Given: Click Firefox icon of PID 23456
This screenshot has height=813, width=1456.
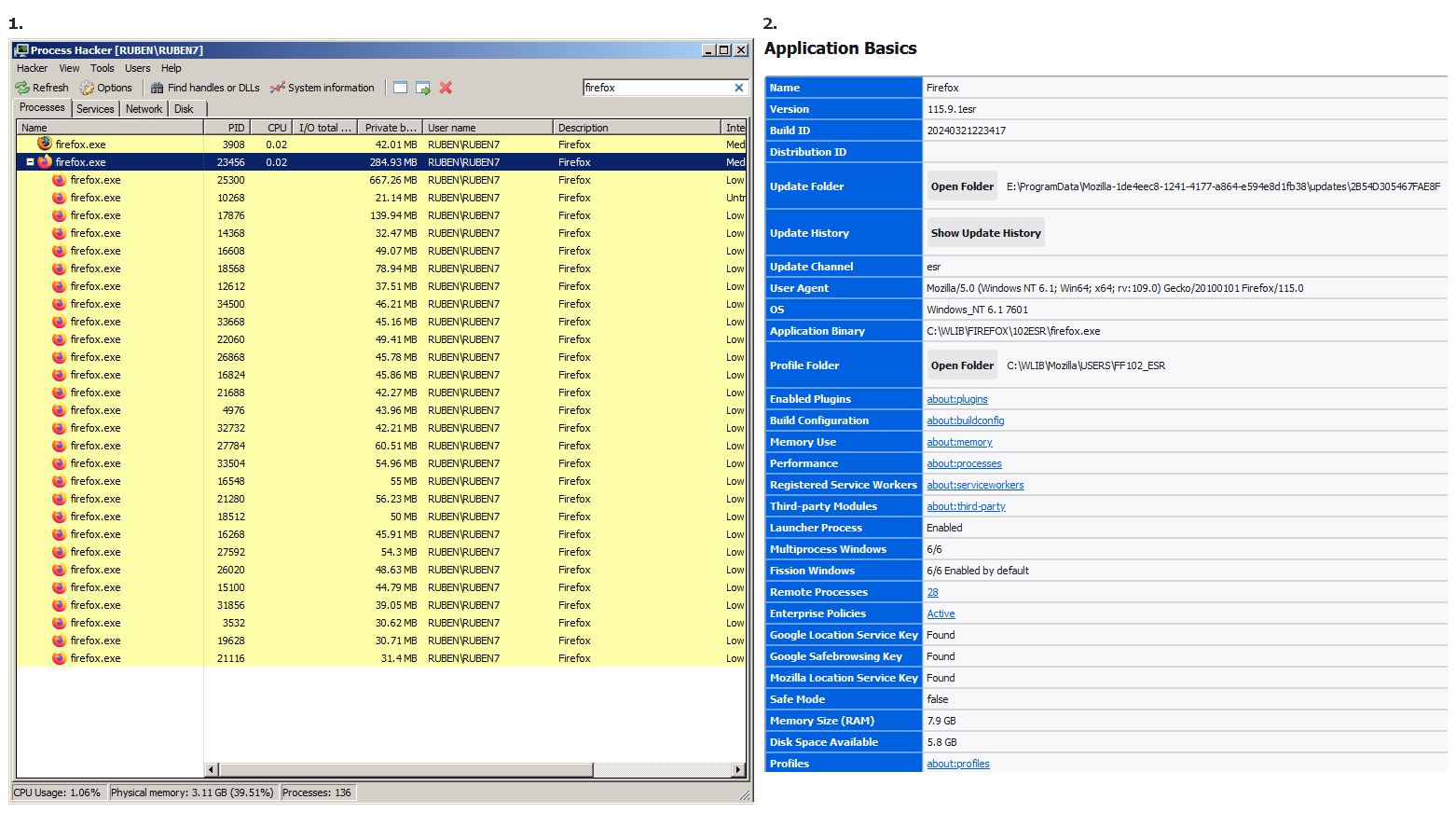Looking at the screenshot, I should coord(45,161).
